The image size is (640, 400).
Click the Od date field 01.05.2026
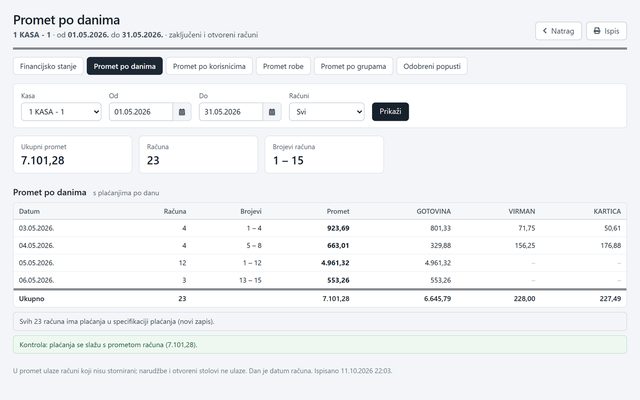pos(141,112)
